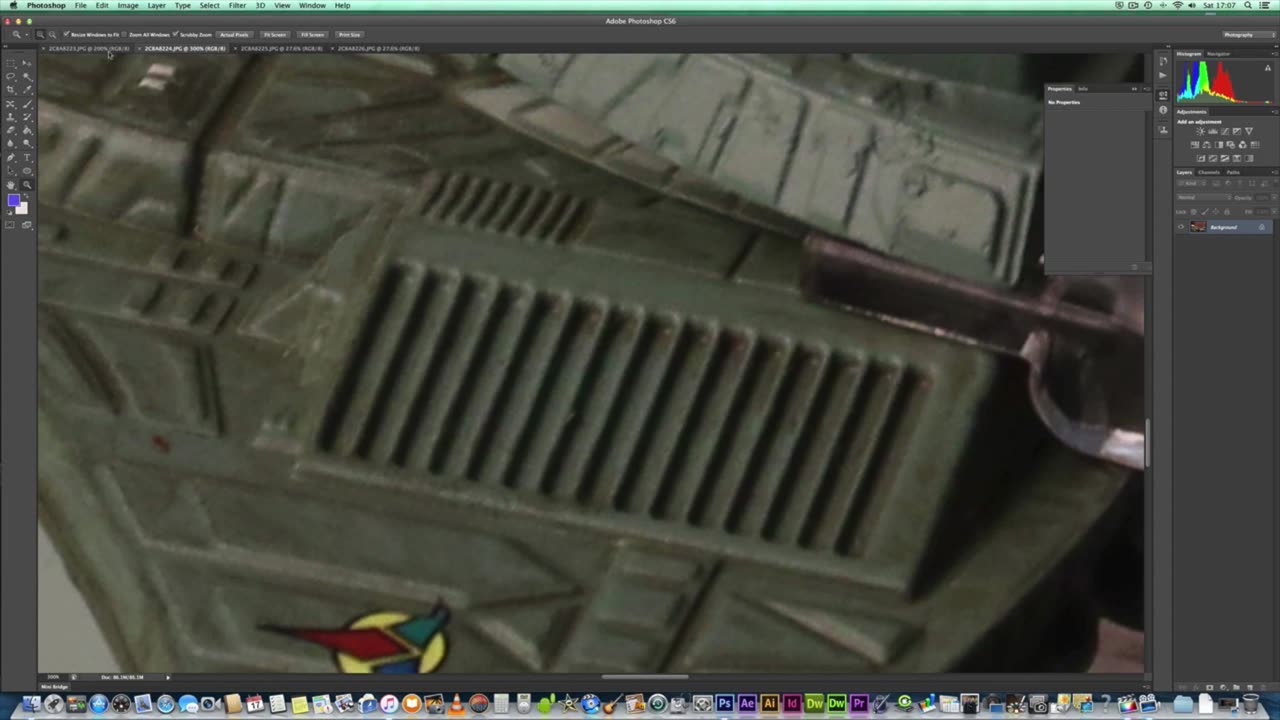Open the layer Kind filter dropdown
The image size is (1280, 720).
click(x=1191, y=183)
